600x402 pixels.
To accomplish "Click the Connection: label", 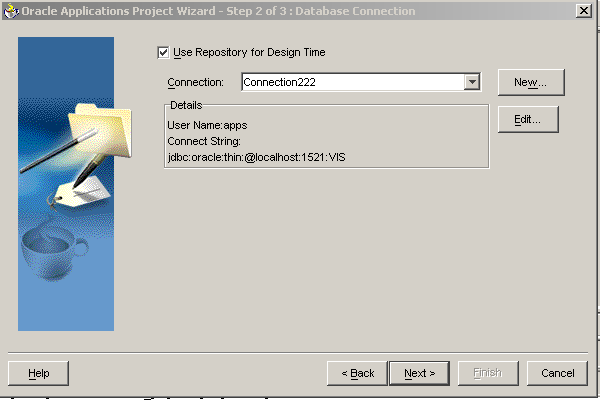I will (196, 82).
